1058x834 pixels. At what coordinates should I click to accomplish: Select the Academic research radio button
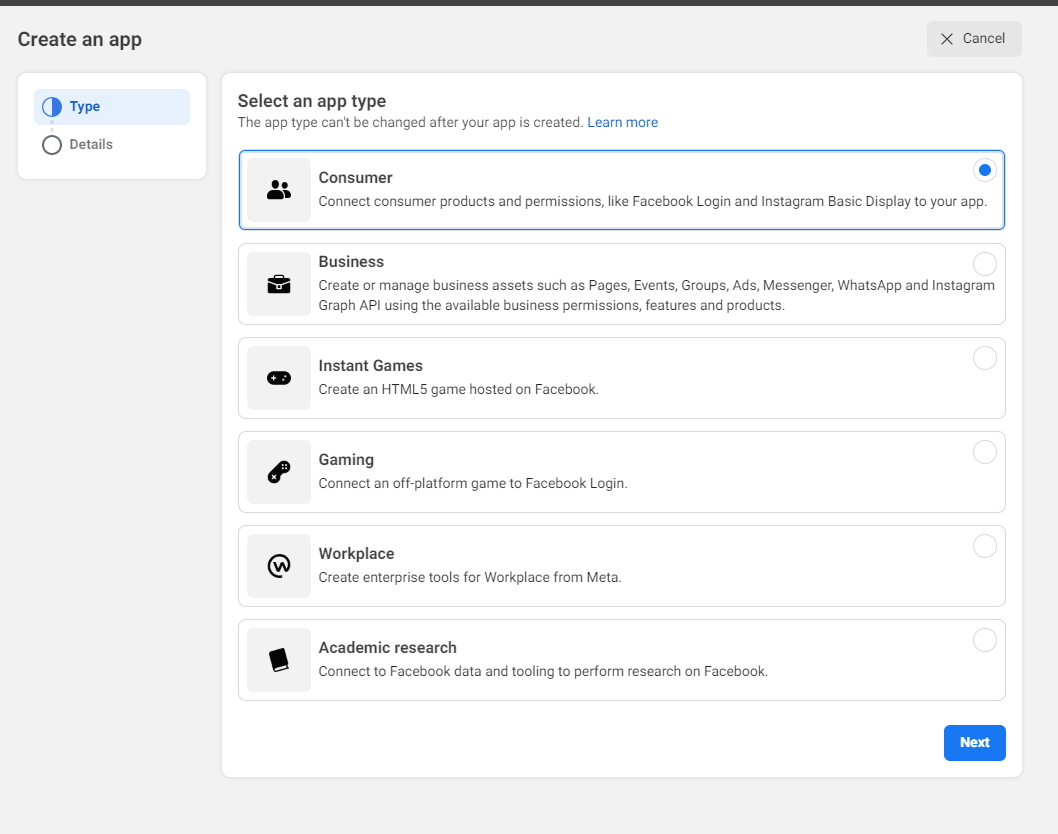click(x=984, y=640)
